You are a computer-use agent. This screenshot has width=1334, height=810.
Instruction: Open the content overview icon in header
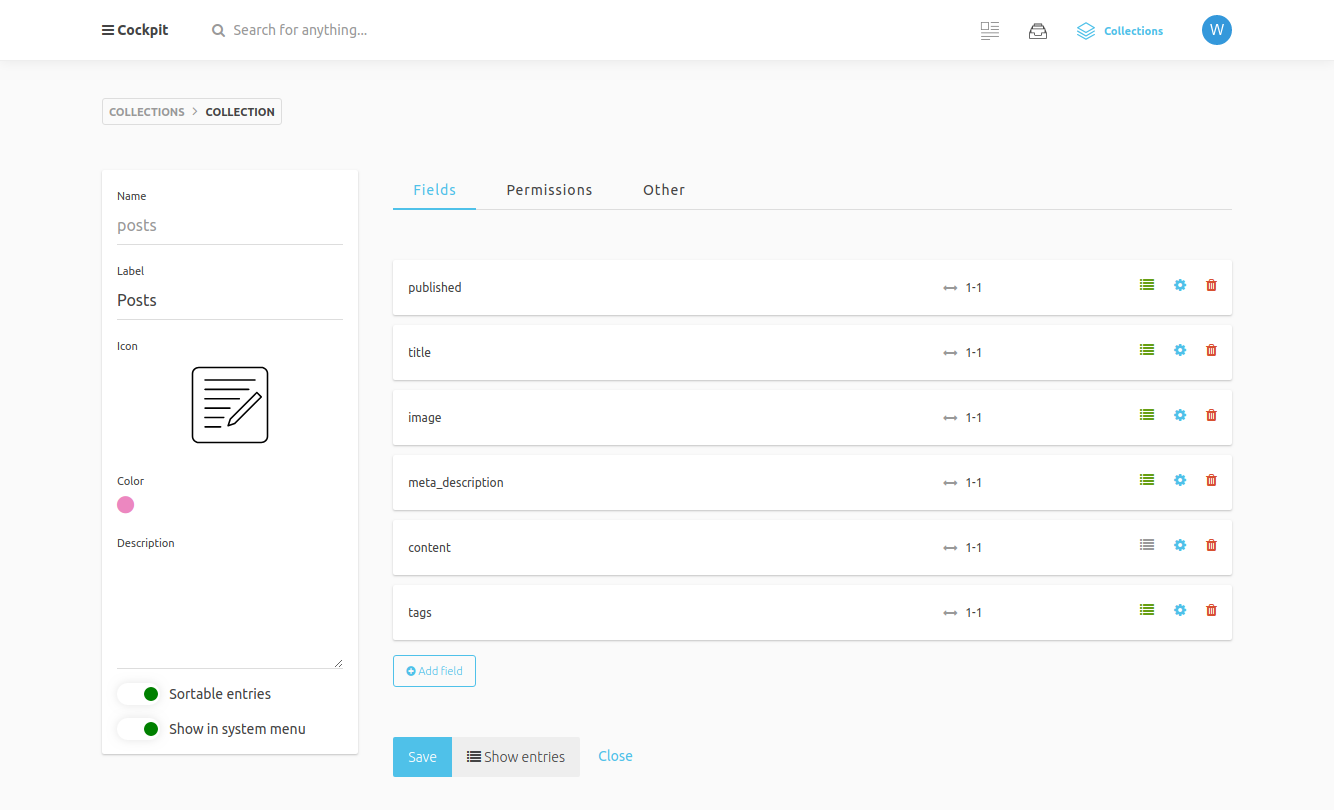[990, 31]
